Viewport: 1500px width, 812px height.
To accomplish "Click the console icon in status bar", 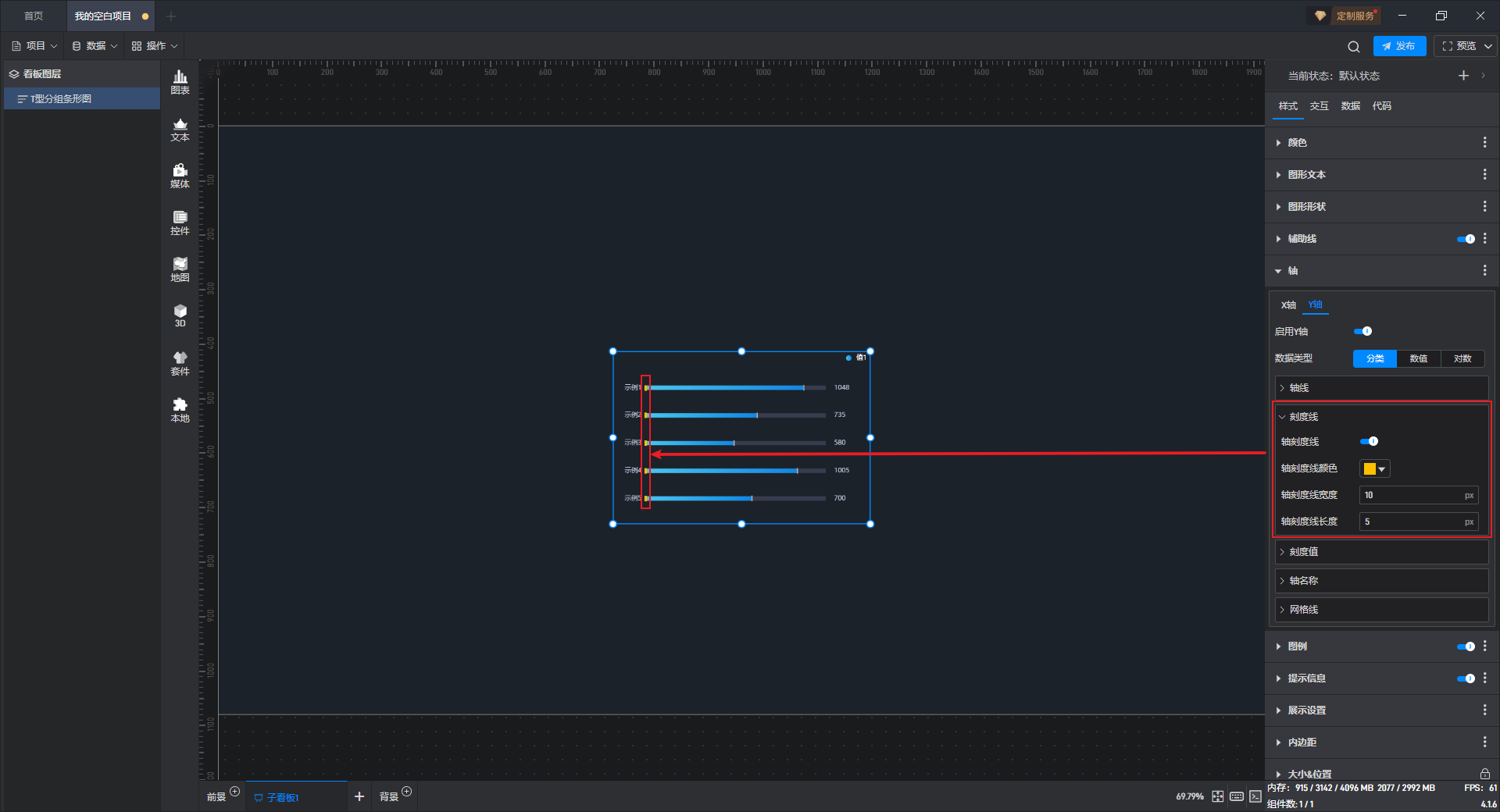I will (1255, 796).
